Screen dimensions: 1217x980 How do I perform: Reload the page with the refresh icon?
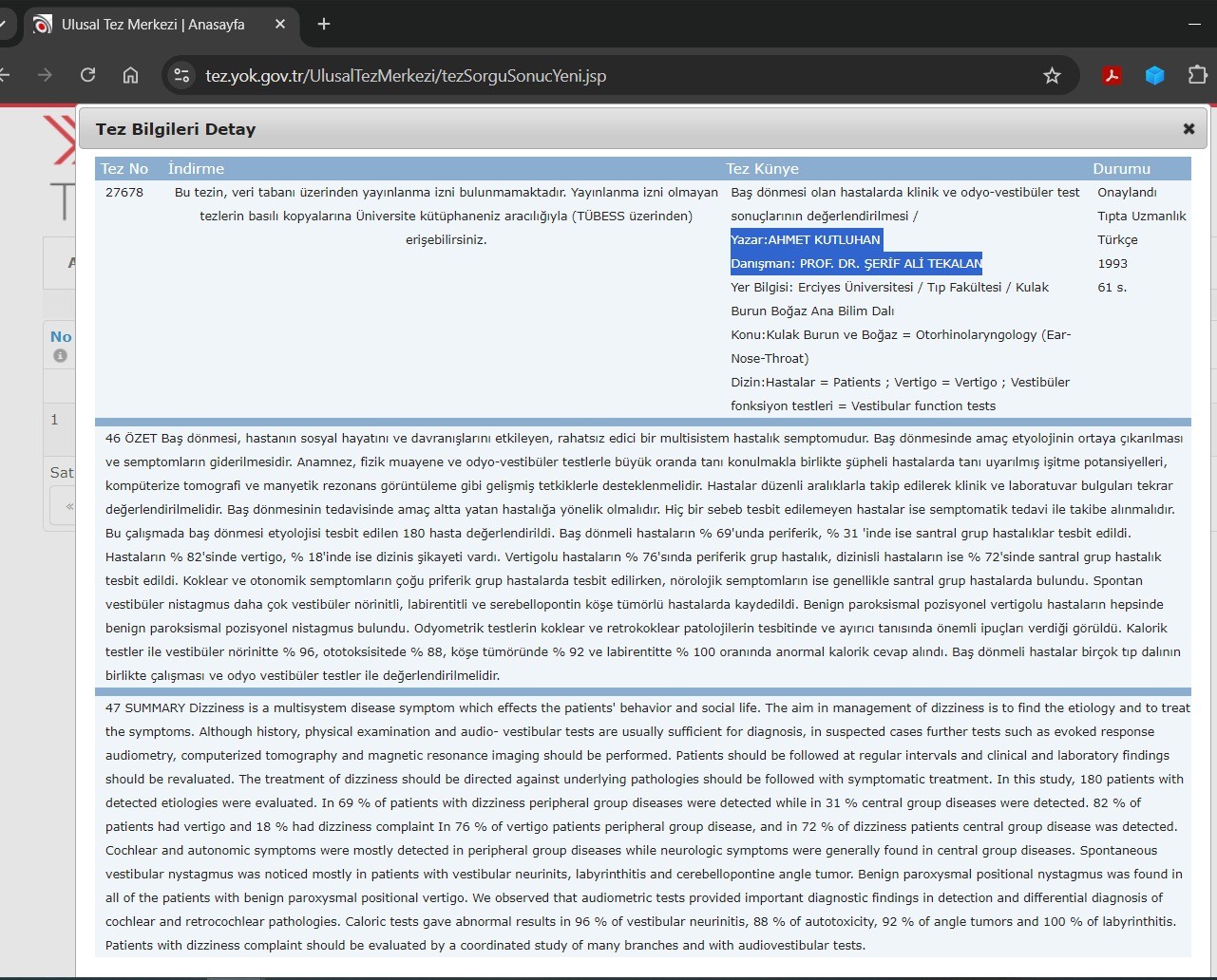(88, 75)
